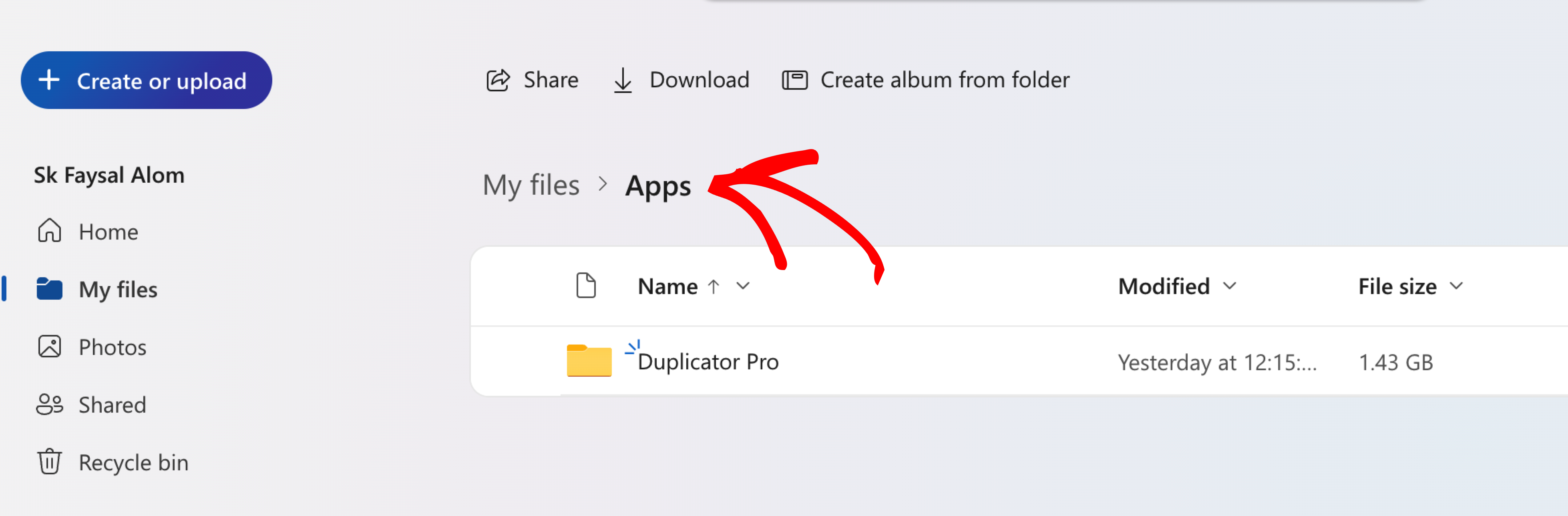Choose Download in the toolbar
The image size is (1568, 516).
coord(700,80)
